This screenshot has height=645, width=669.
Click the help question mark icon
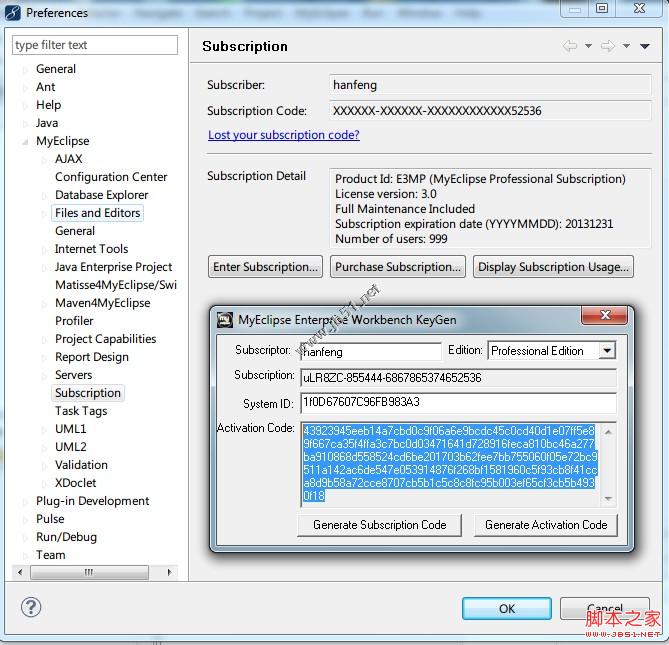tap(31, 607)
